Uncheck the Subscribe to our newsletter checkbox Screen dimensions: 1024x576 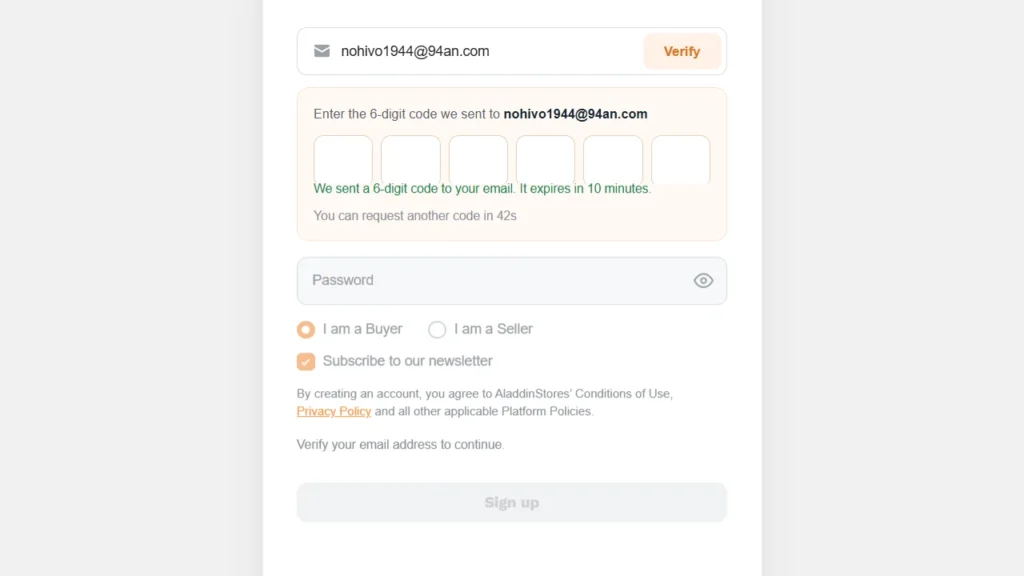pyautogui.click(x=306, y=361)
